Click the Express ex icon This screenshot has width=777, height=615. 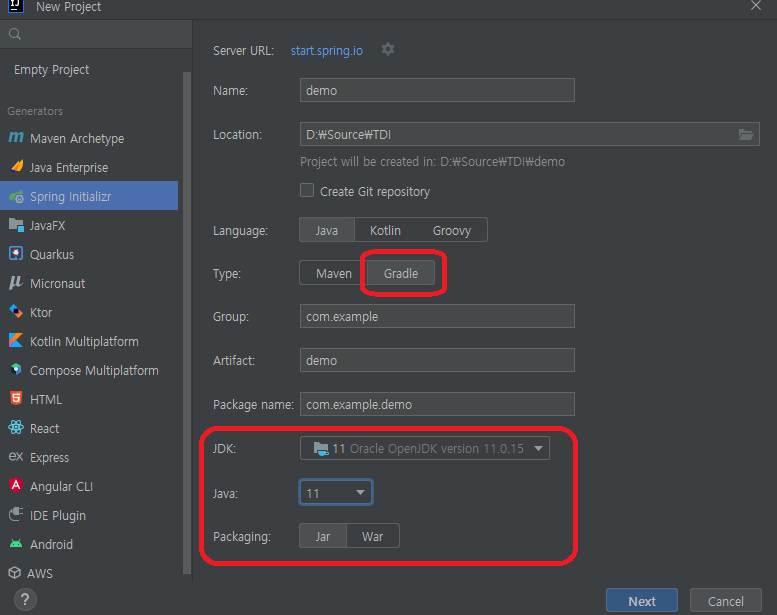pyautogui.click(x=16, y=456)
